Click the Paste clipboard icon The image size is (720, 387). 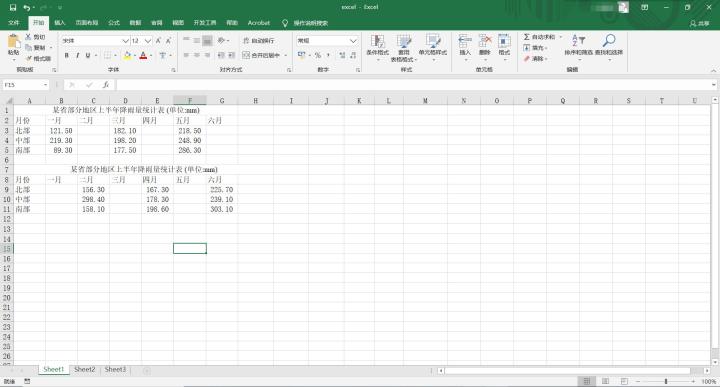coord(14,41)
